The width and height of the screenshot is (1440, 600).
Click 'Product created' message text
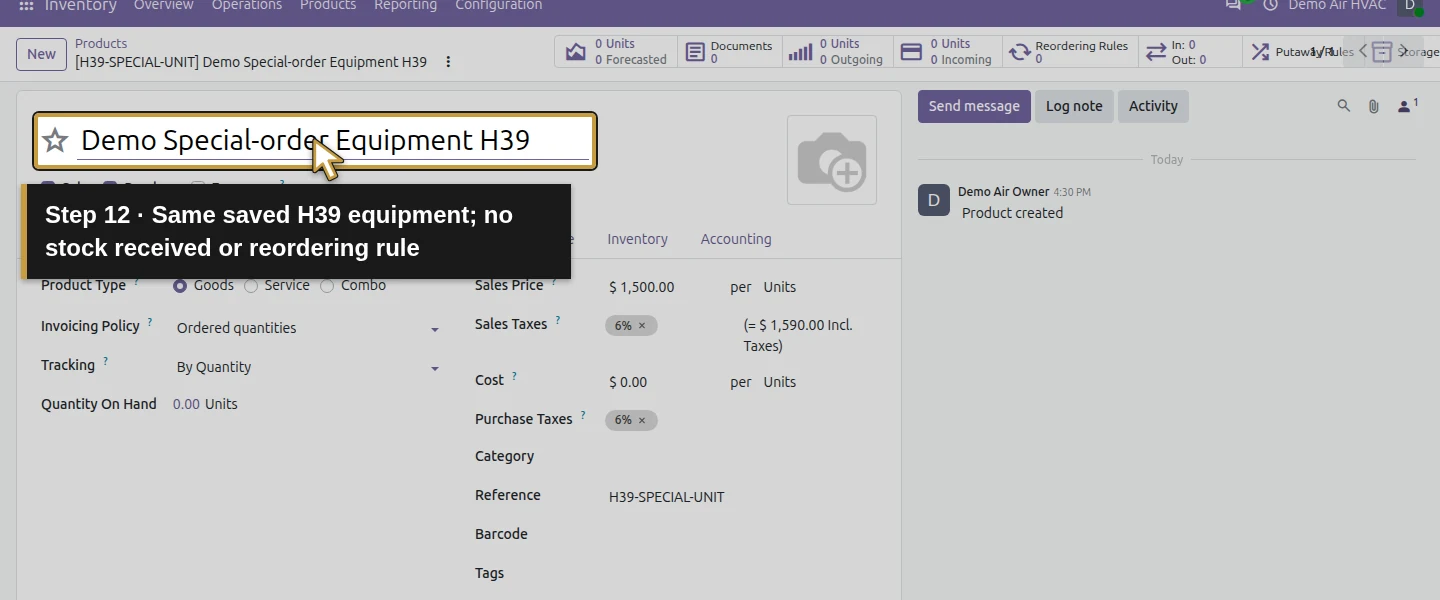1012,213
